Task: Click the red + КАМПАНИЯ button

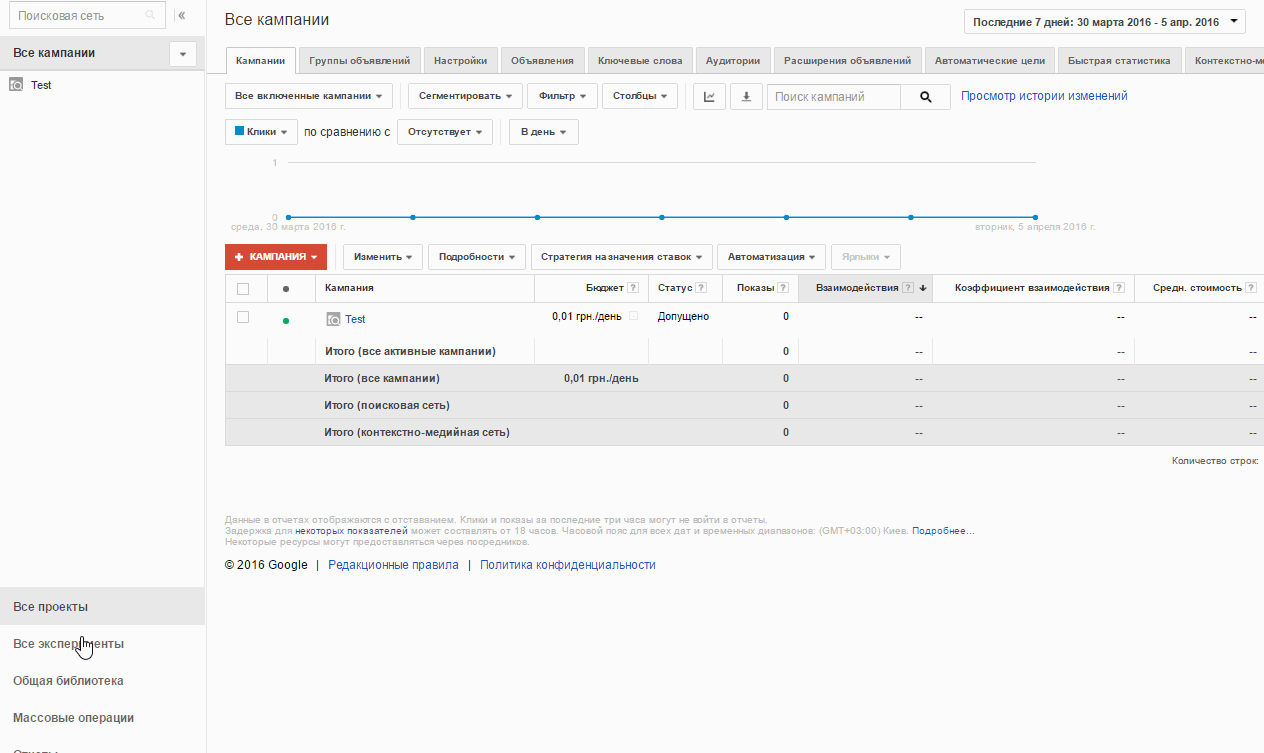Action: (x=276, y=257)
